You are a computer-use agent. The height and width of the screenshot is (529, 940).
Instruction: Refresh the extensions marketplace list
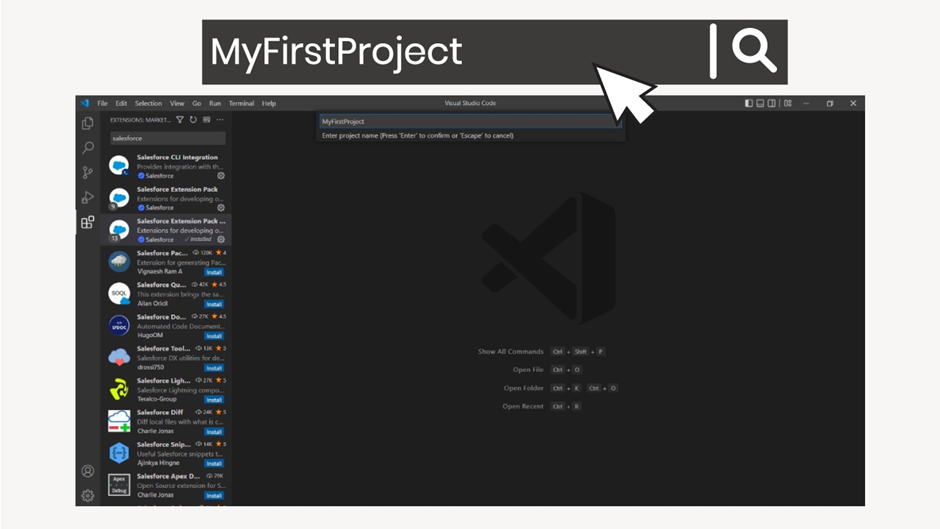coord(193,120)
